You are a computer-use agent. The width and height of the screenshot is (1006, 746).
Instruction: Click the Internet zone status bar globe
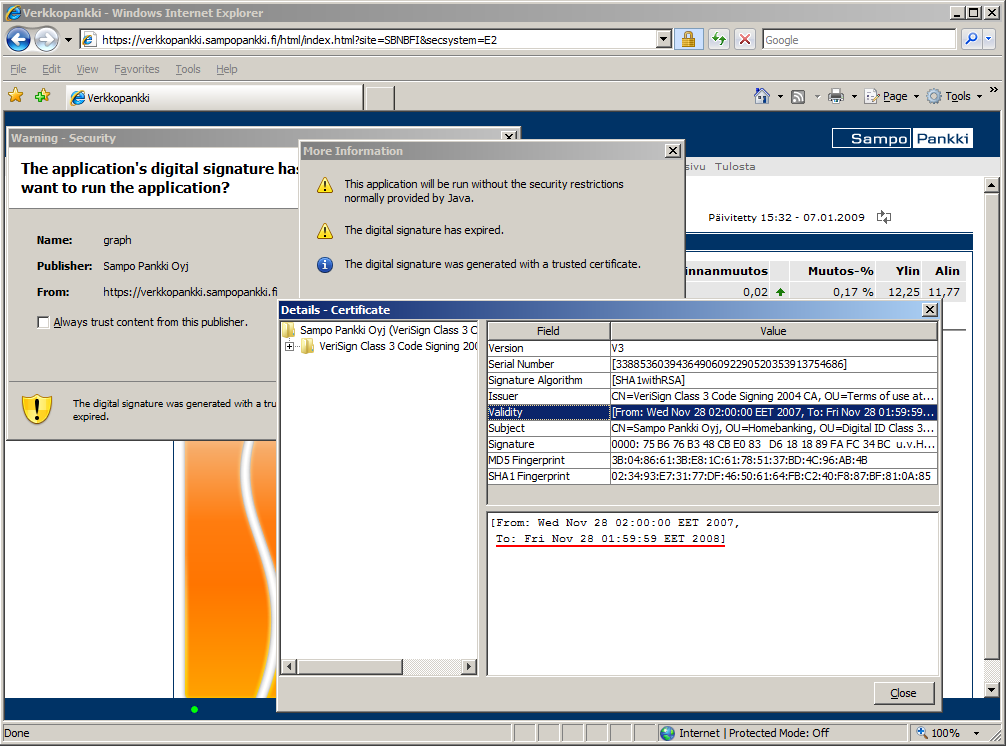click(x=667, y=733)
